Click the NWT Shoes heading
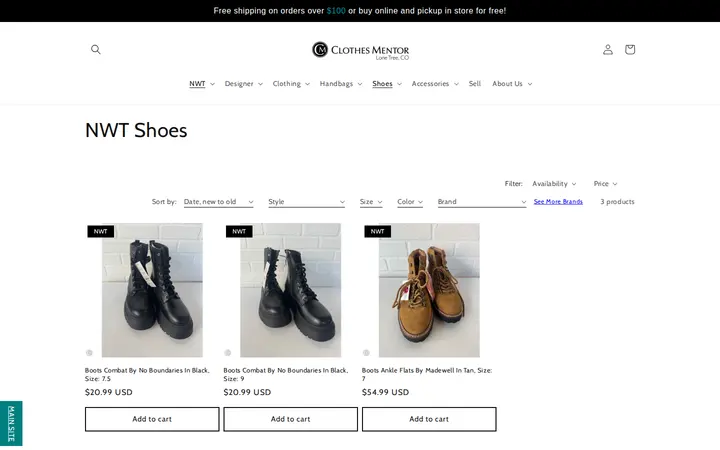 (136, 130)
